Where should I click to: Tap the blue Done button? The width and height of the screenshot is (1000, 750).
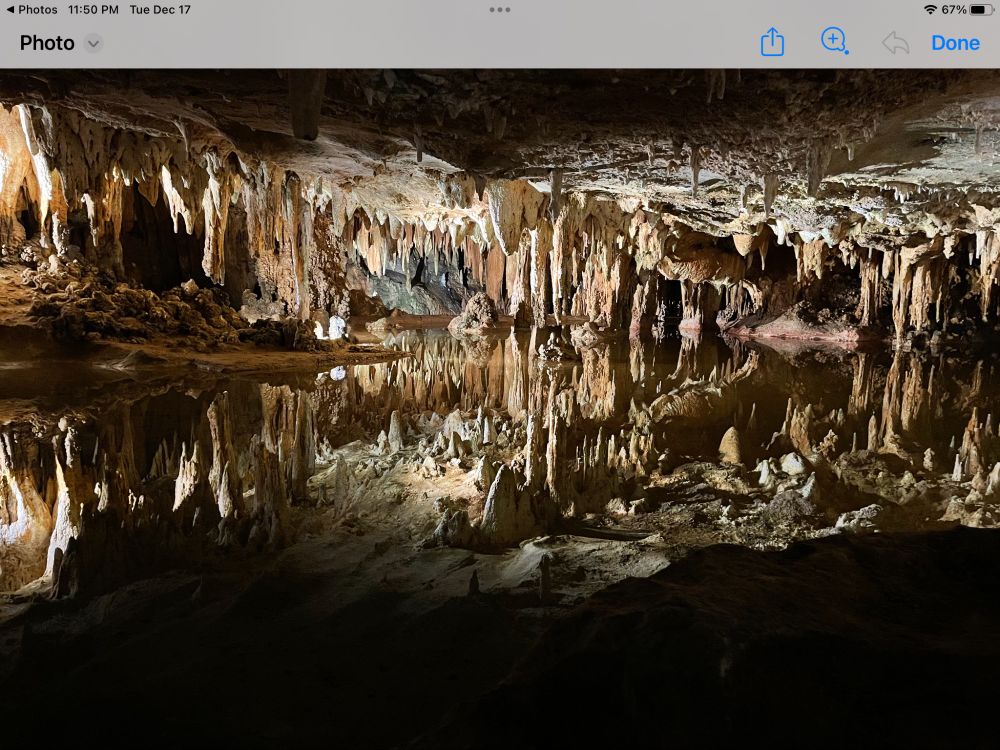(955, 43)
